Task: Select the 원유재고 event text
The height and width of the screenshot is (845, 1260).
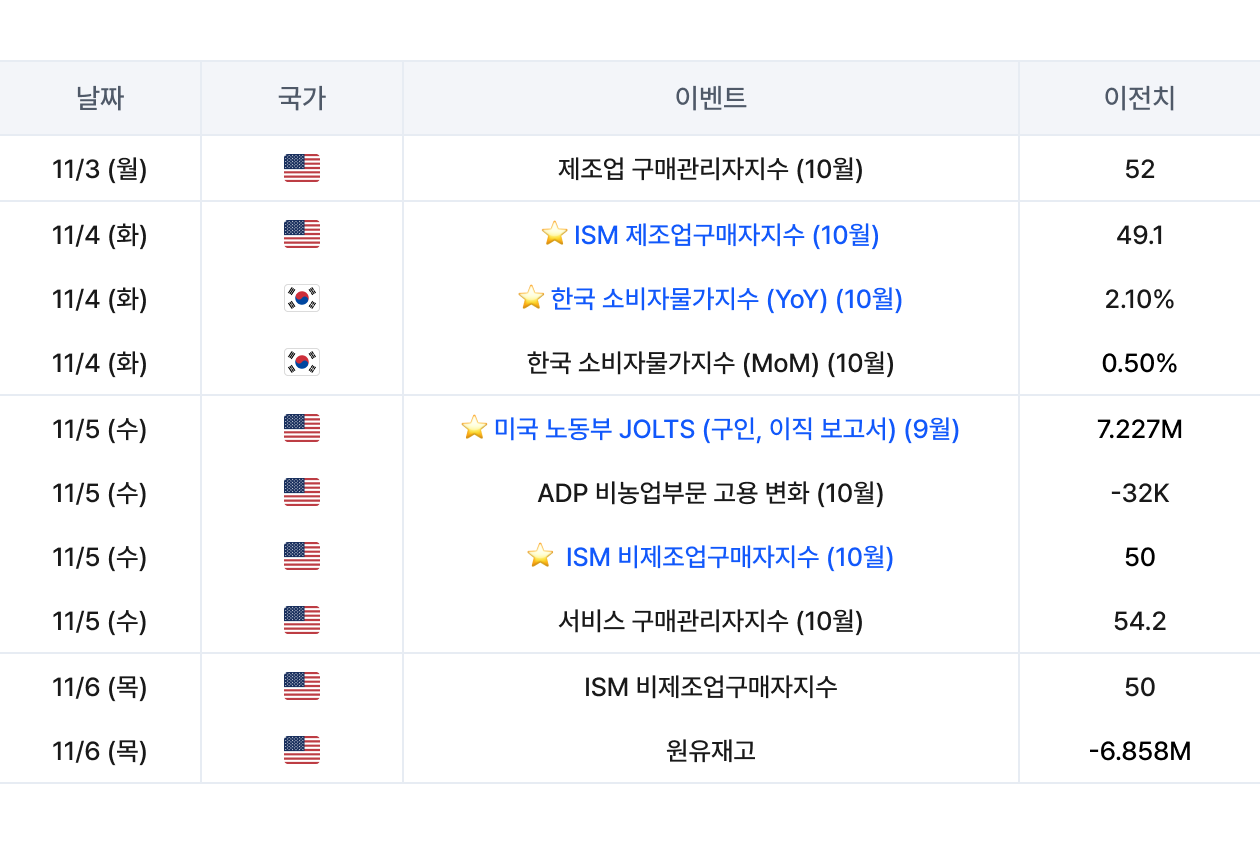Action: [710, 751]
